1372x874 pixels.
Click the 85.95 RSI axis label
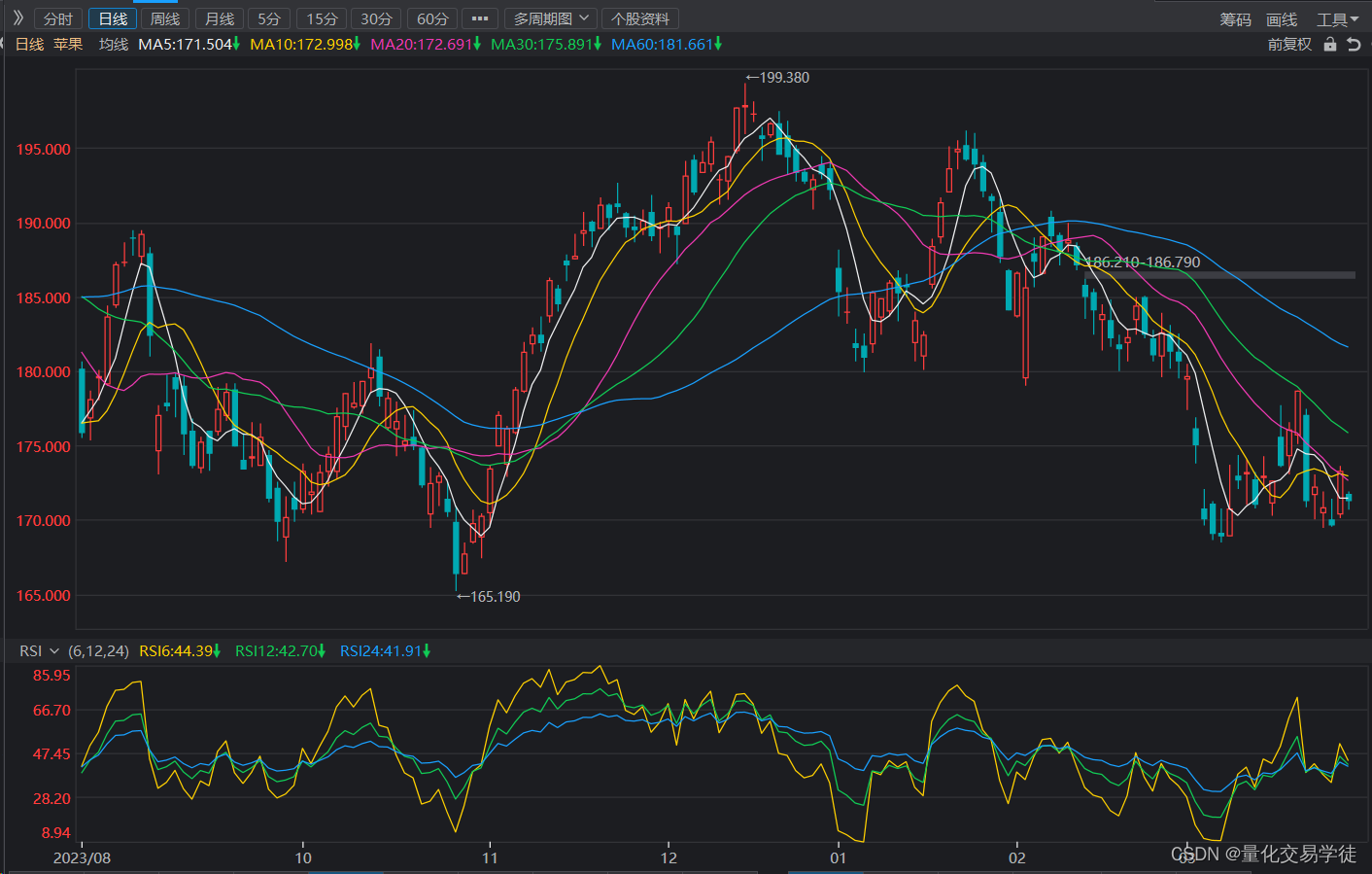pos(51,675)
